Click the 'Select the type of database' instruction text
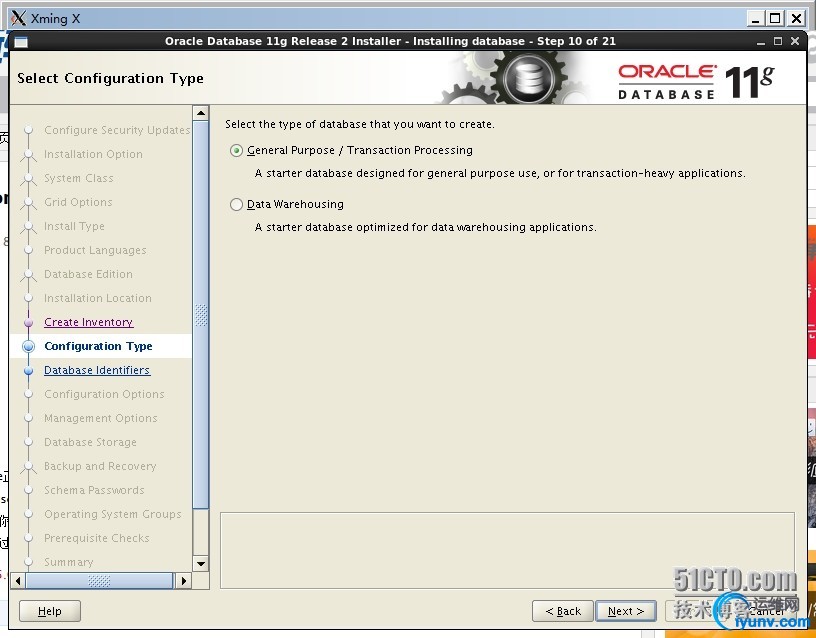 tap(360, 124)
